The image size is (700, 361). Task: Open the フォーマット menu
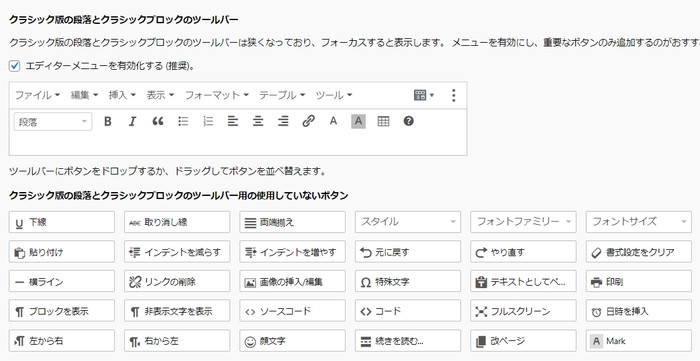click(217, 95)
